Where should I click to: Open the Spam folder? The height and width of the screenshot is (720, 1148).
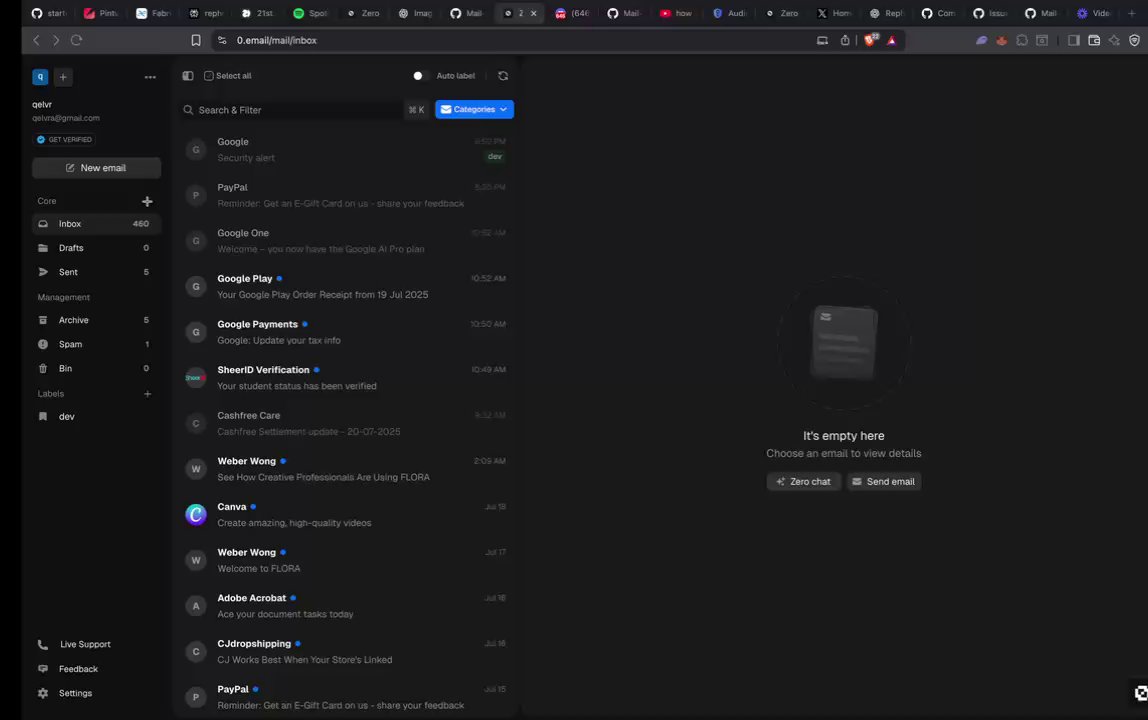tap(97, 344)
